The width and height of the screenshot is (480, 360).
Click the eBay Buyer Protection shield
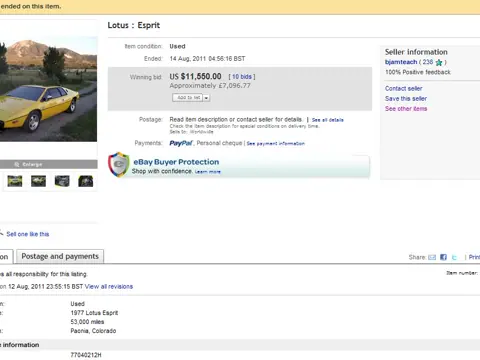point(119,165)
